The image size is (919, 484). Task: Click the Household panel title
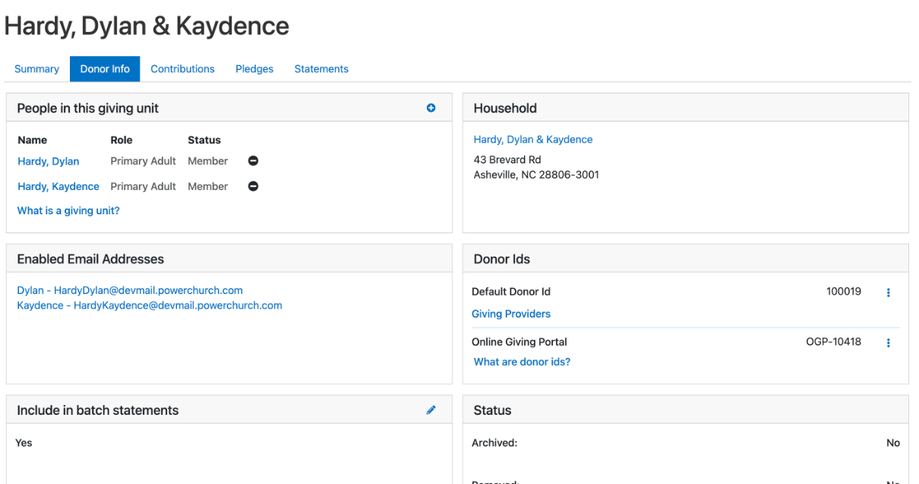point(505,108)
